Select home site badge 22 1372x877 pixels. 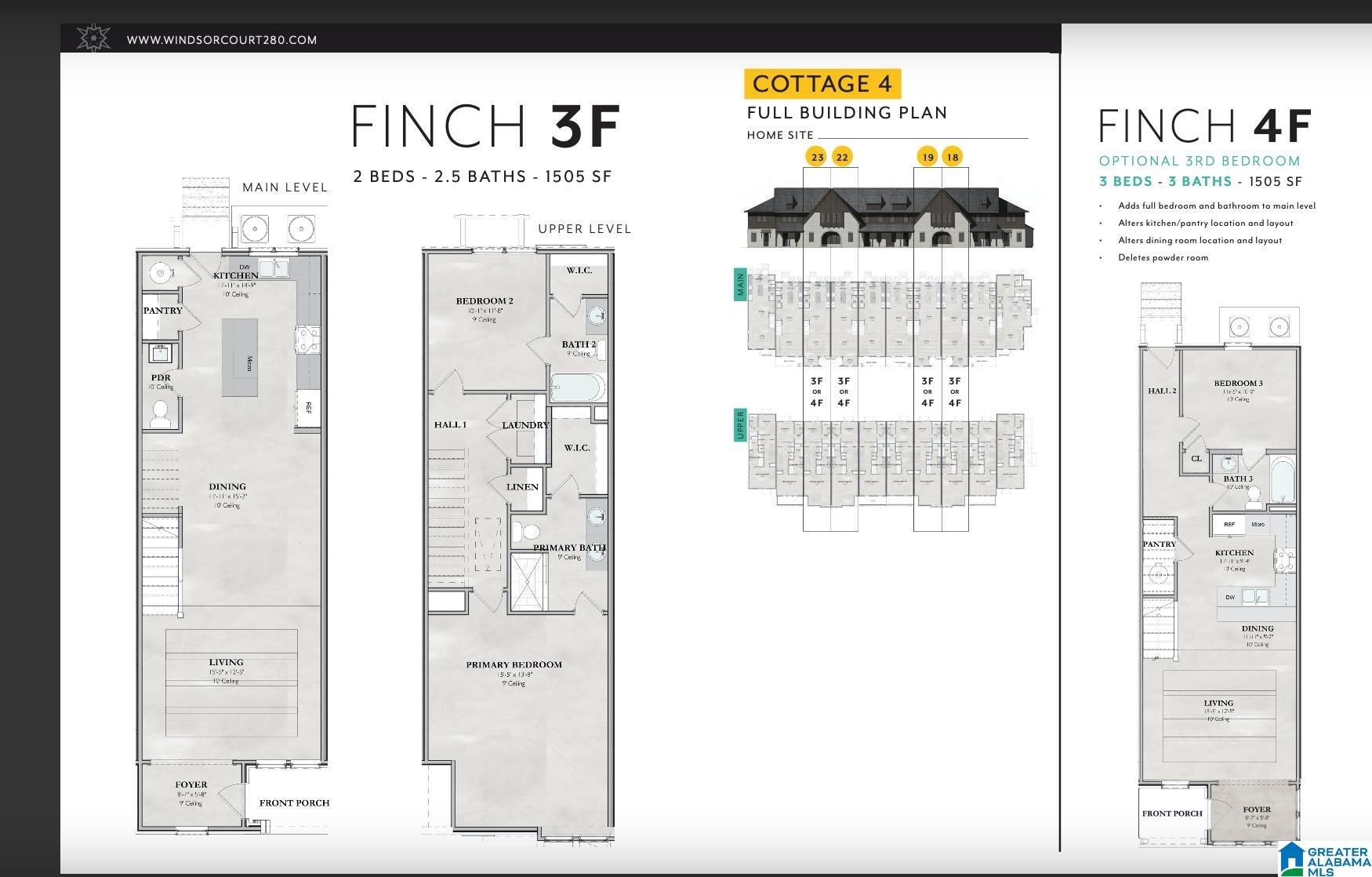click(842, 157)
